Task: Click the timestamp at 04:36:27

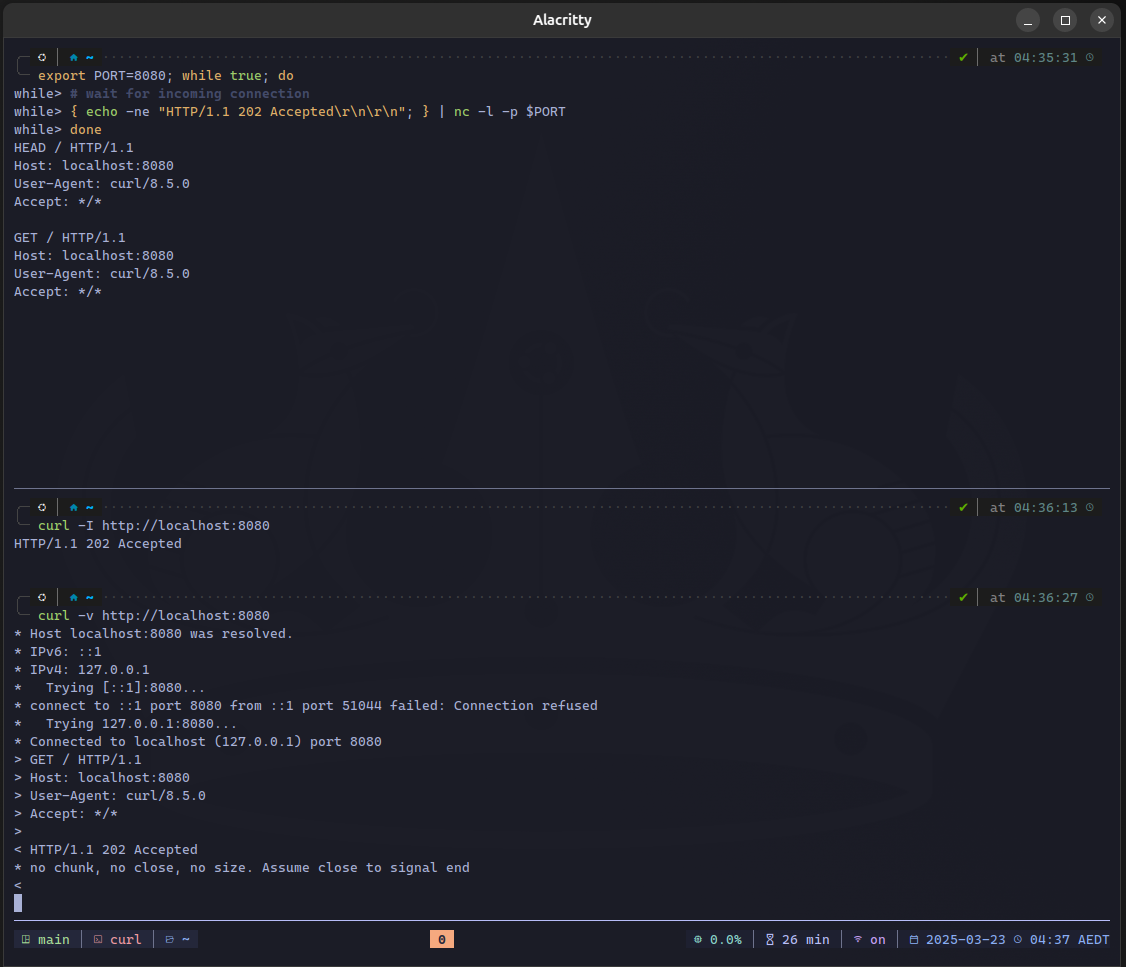Action: click(1046, 597)
